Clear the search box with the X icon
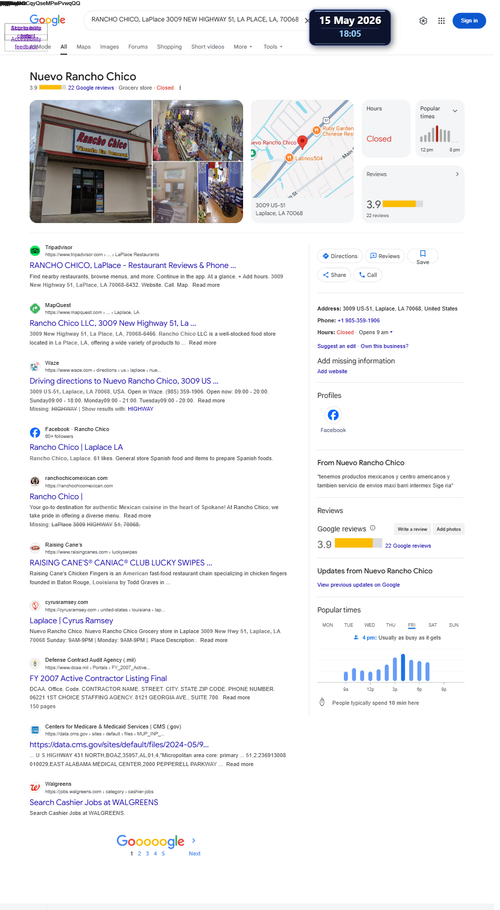Image resolution: width=500 pixels, height=910 pixels. (306, 20)
